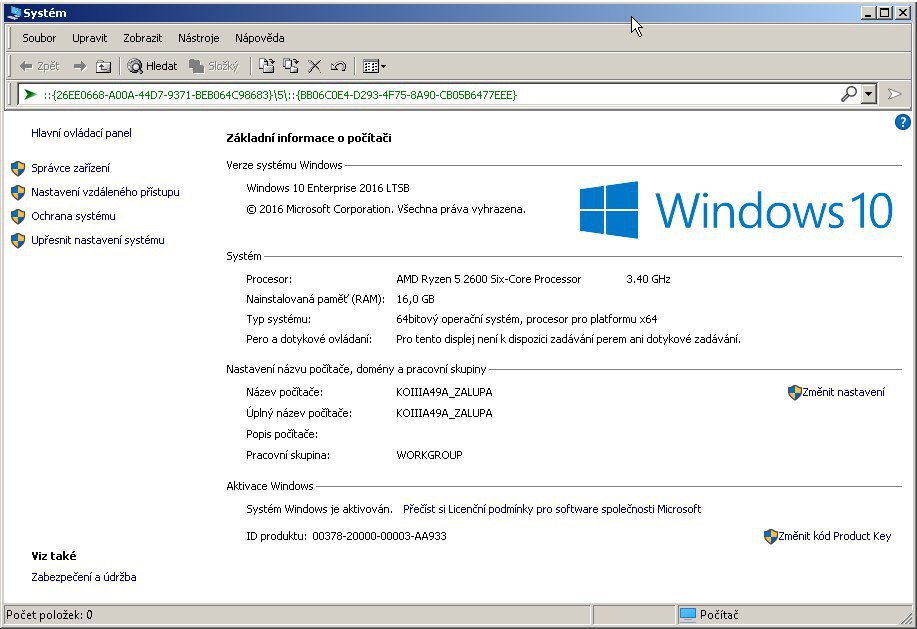Click product ID 00378-20000-00003-AA933
Screen dimensions: 917x629
pyautogui.click(x=379, y=535)
